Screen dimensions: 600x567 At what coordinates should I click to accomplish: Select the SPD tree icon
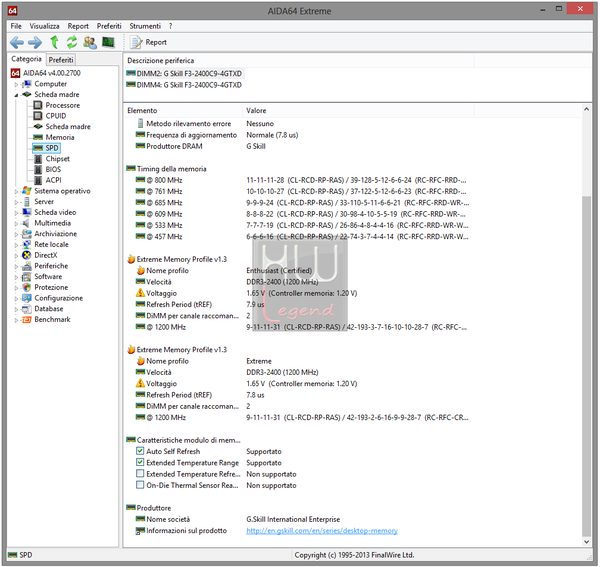tap(38, 148)
